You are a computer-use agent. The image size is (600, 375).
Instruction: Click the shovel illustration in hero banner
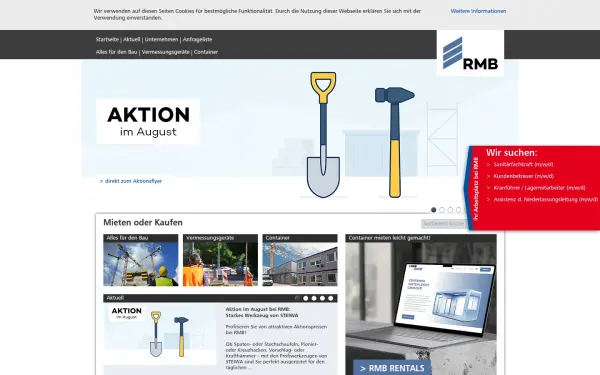pyautogui.click(x=323, y=135)
